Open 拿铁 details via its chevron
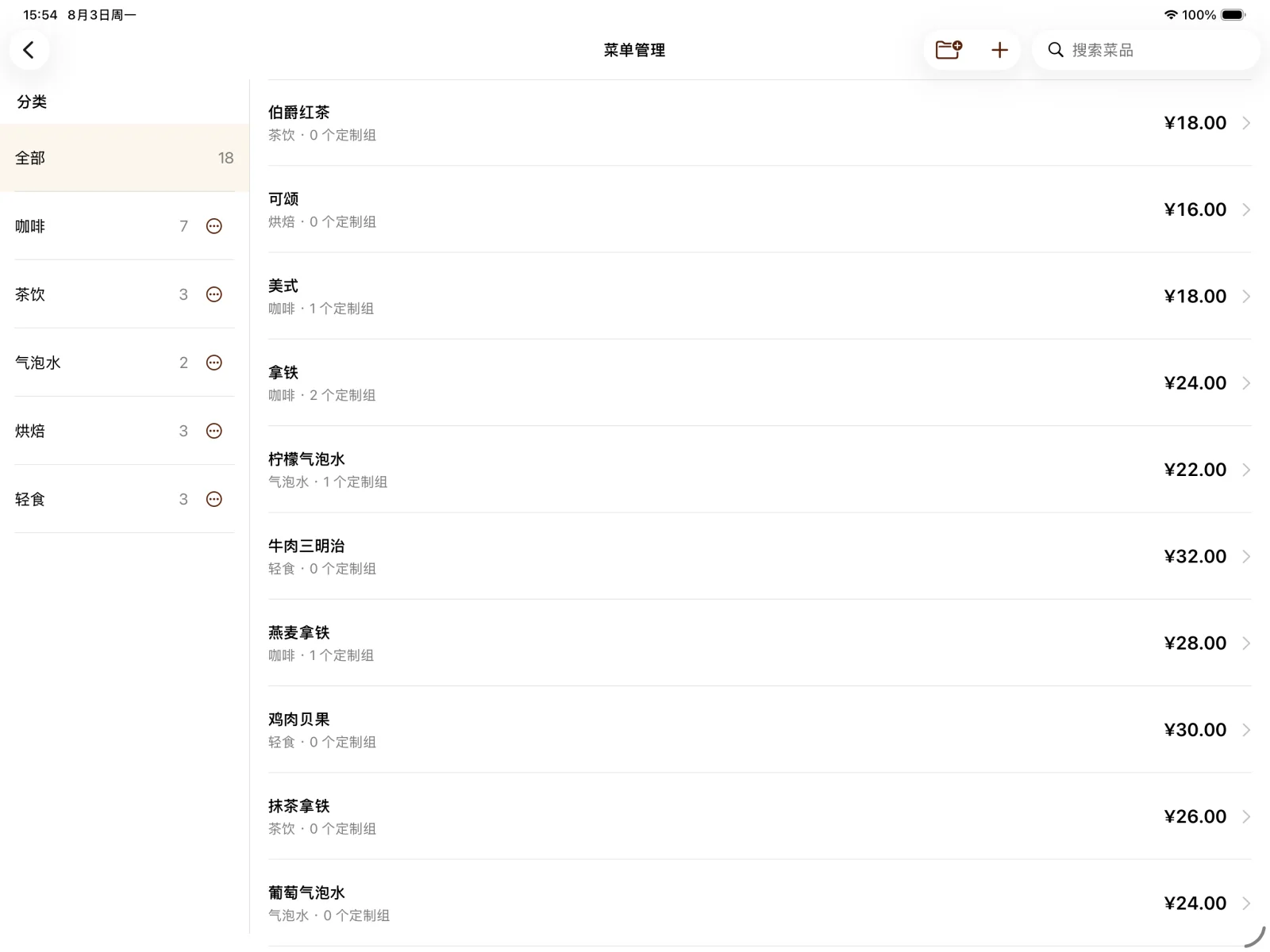1270x952 pixels. pos(1246,383)
